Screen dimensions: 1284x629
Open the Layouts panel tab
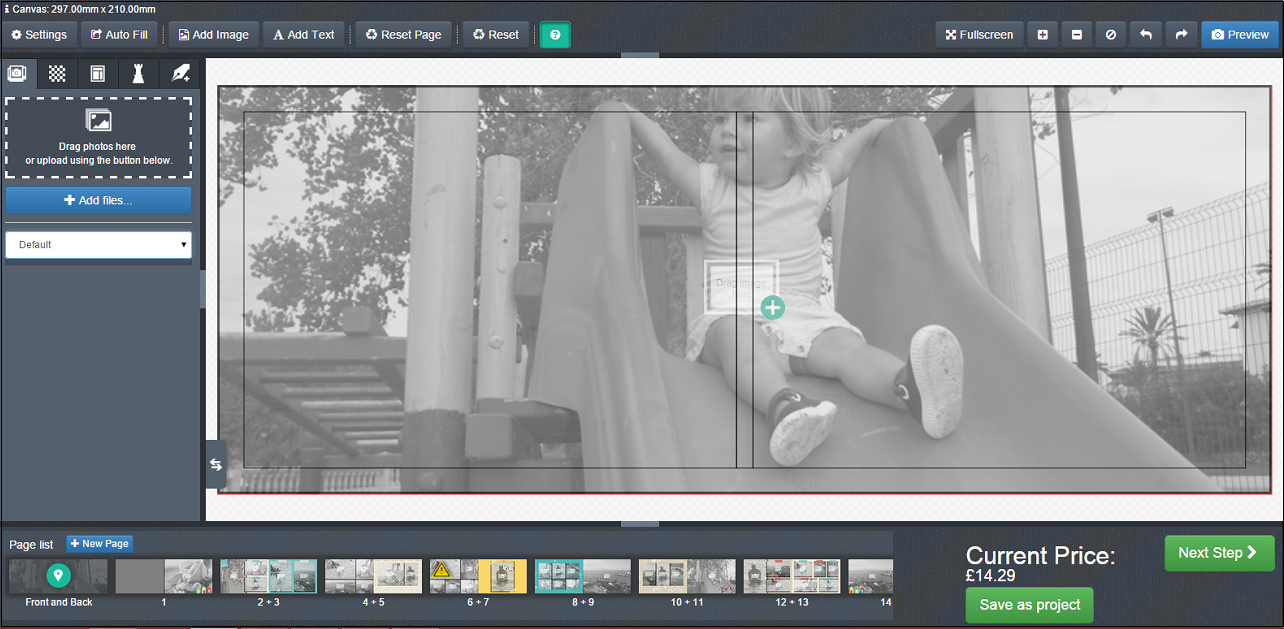click(x=98, y=74)
